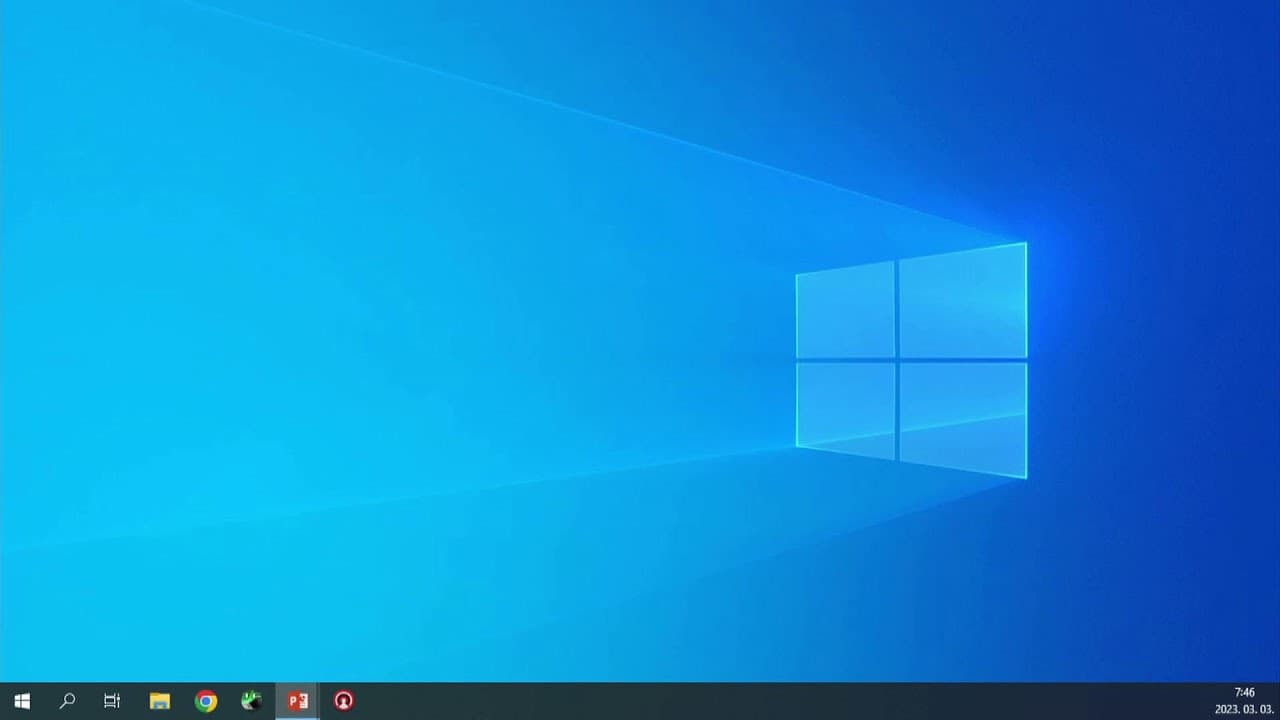
Task: Click the lower-left pane of the wallpaper Windows logo
Action: pyautogui.click(x=846, y=408)
